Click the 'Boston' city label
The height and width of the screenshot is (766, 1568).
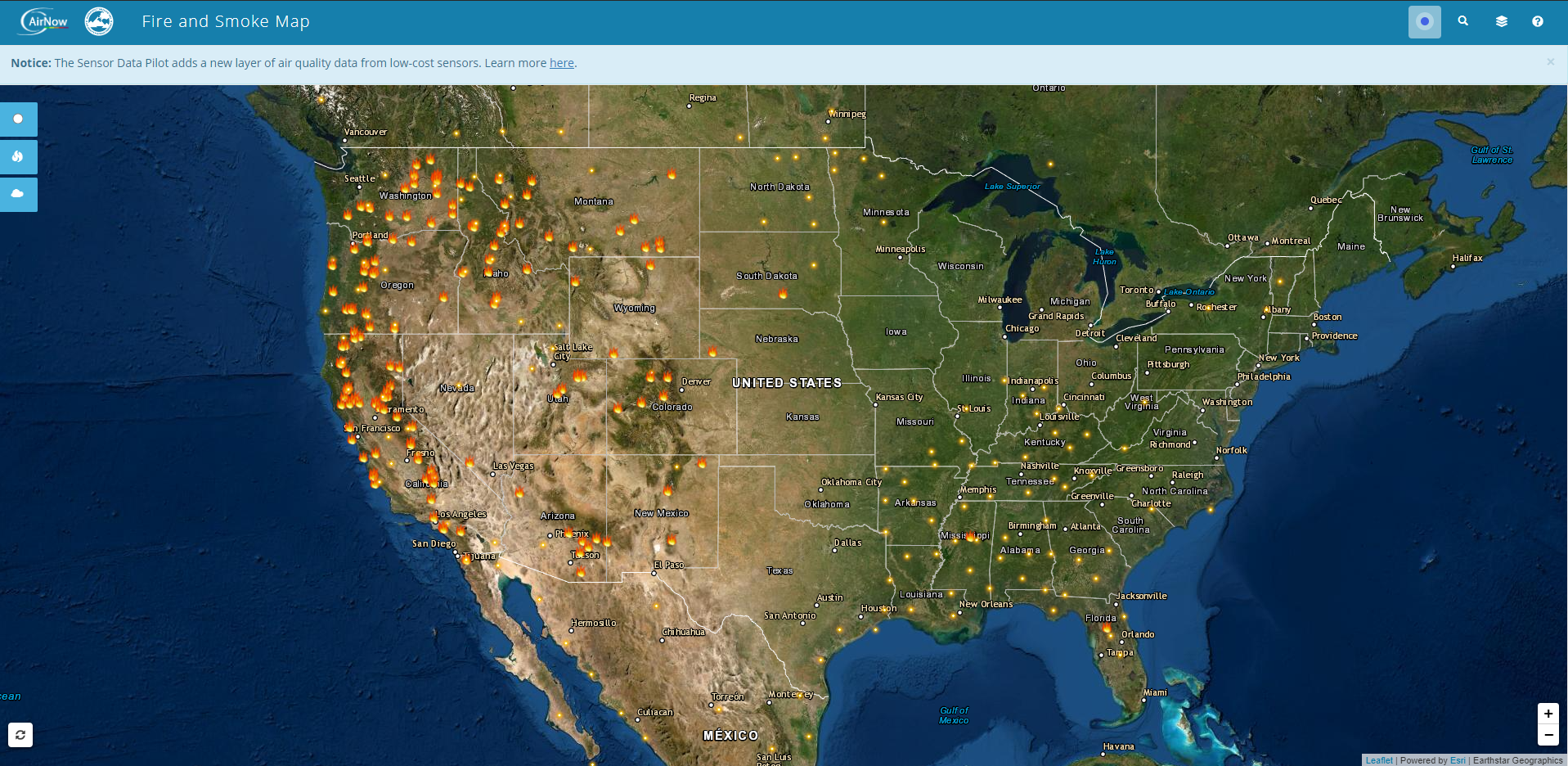tap(1328, 317)
